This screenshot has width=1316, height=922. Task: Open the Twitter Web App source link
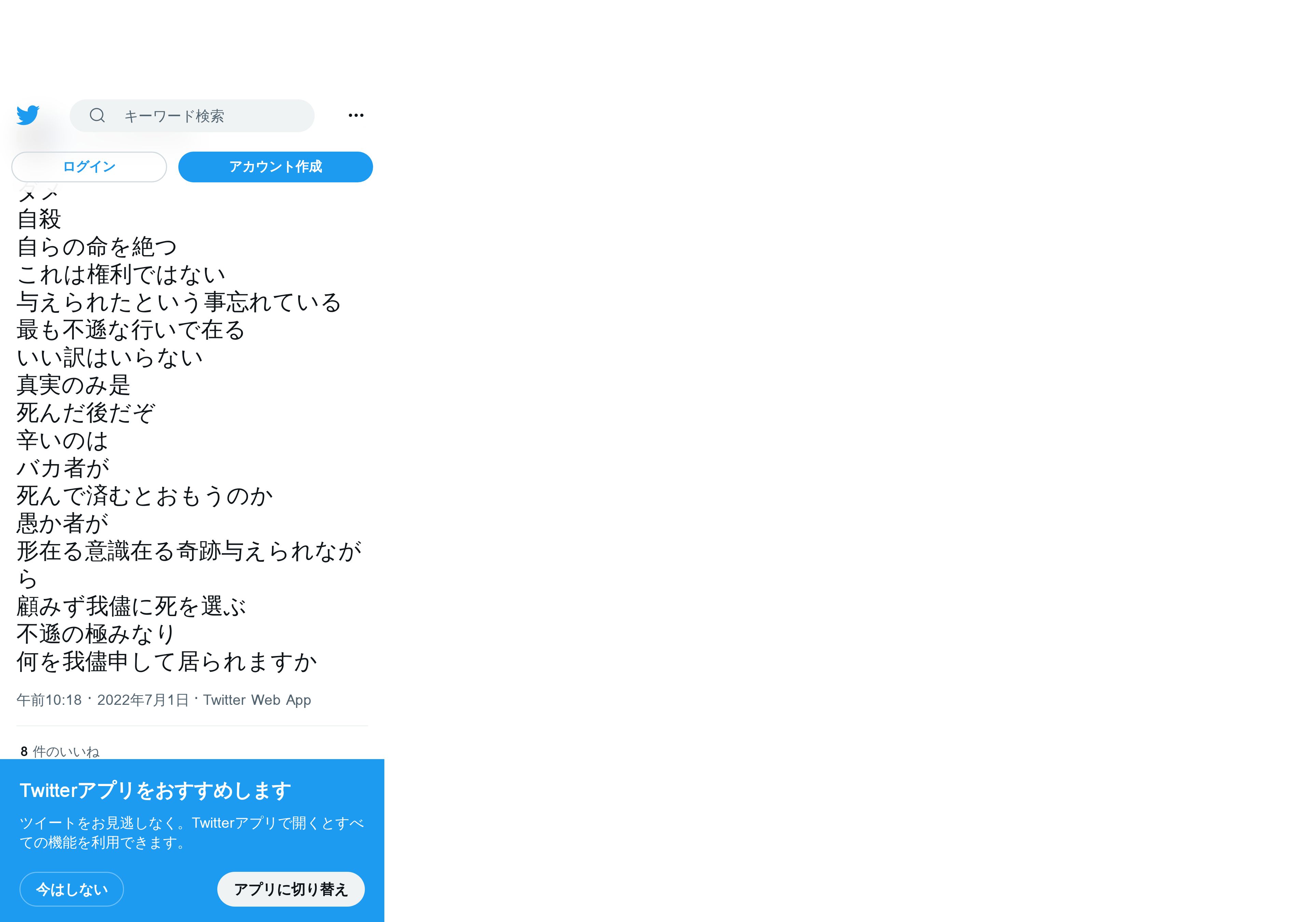coord(257,700)
